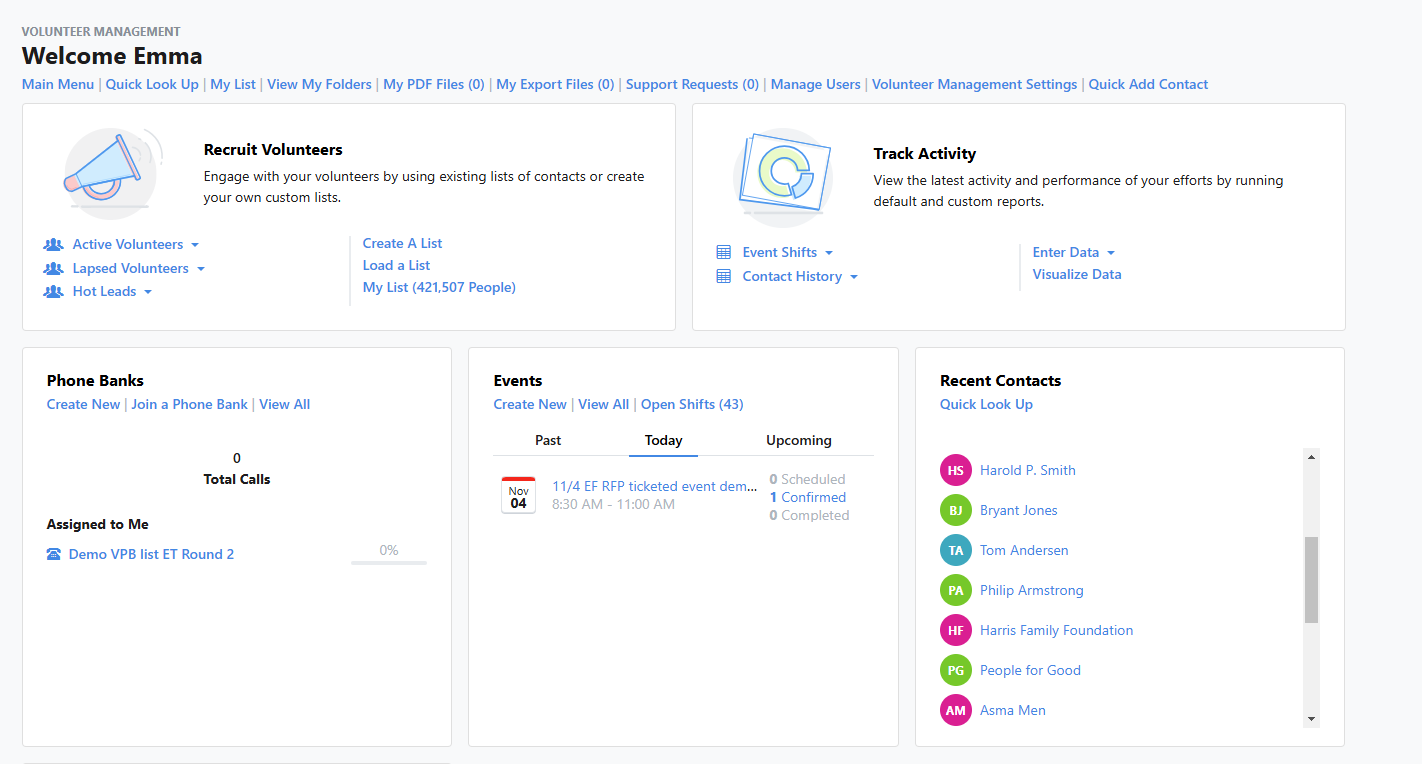Open Volunteer Management Settings

click(x=975, y=84)
